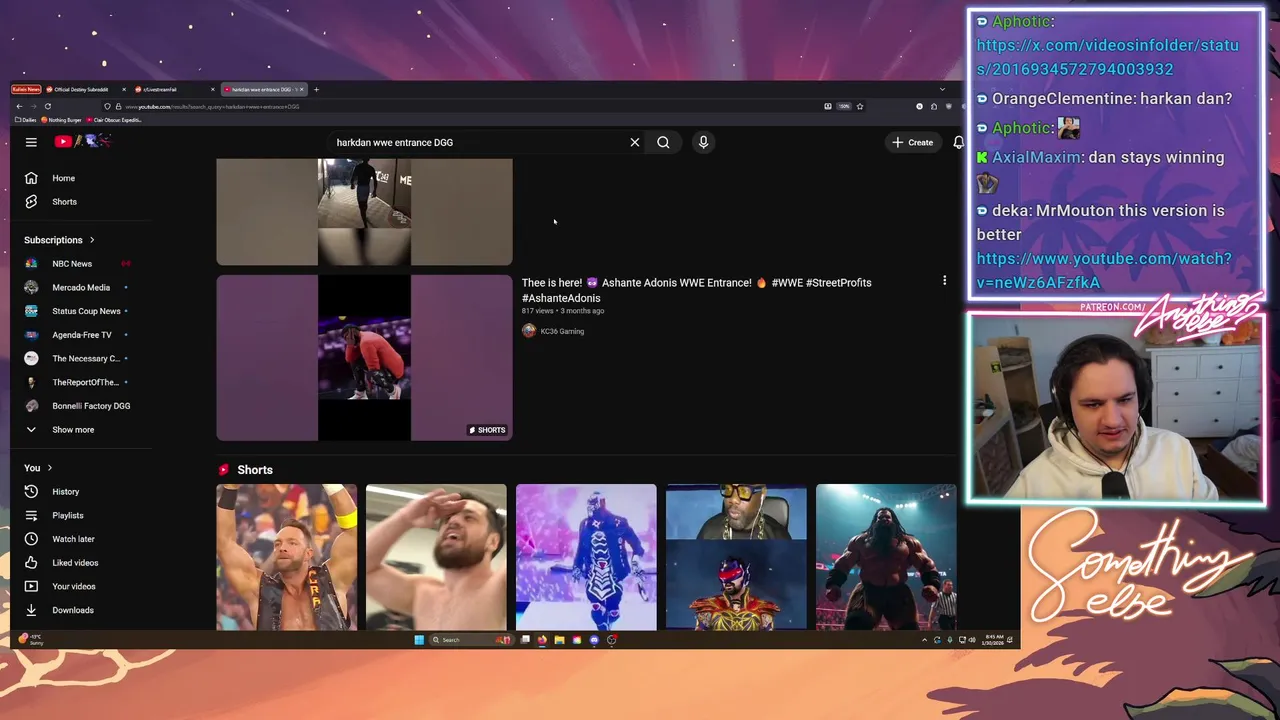Open the x.com link in chat
This screenshot has width=1280, height=720.
tap(1107, 57)
